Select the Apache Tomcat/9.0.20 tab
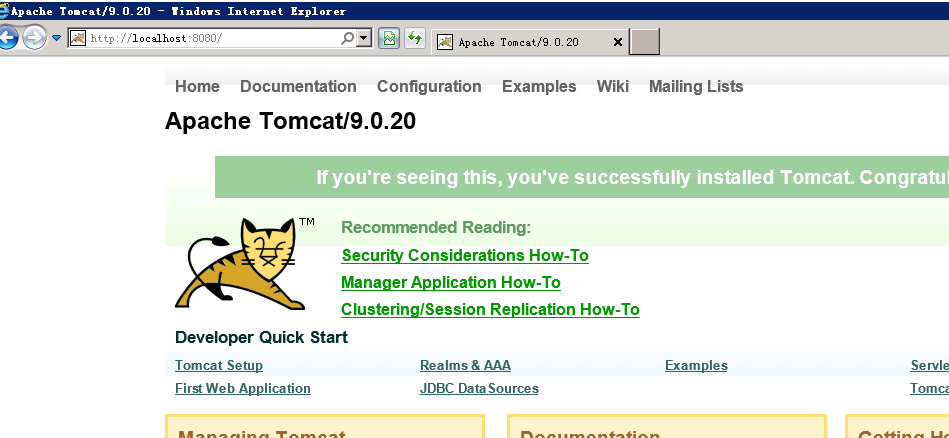Image resolution: width=949 pixels, height=438 pixels. [x=530, y=42]
